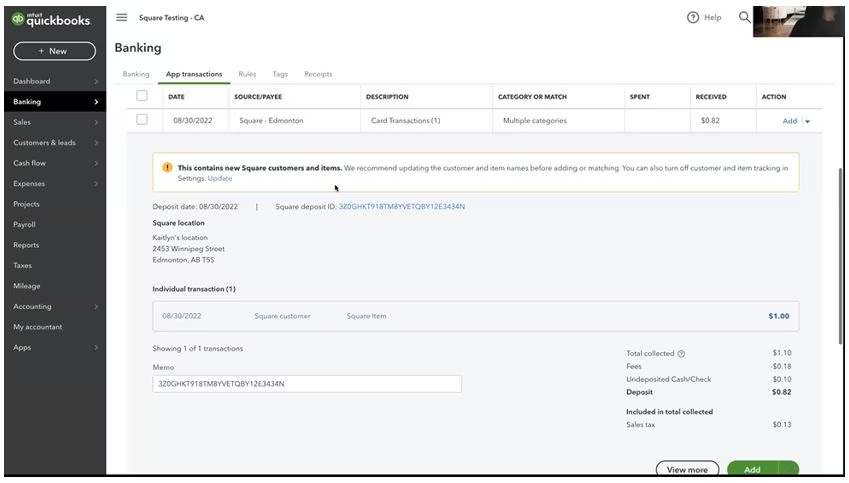849x483 pixels.
Task: Click the Square - Edmonton payee cell
Action: pos(271,121)
